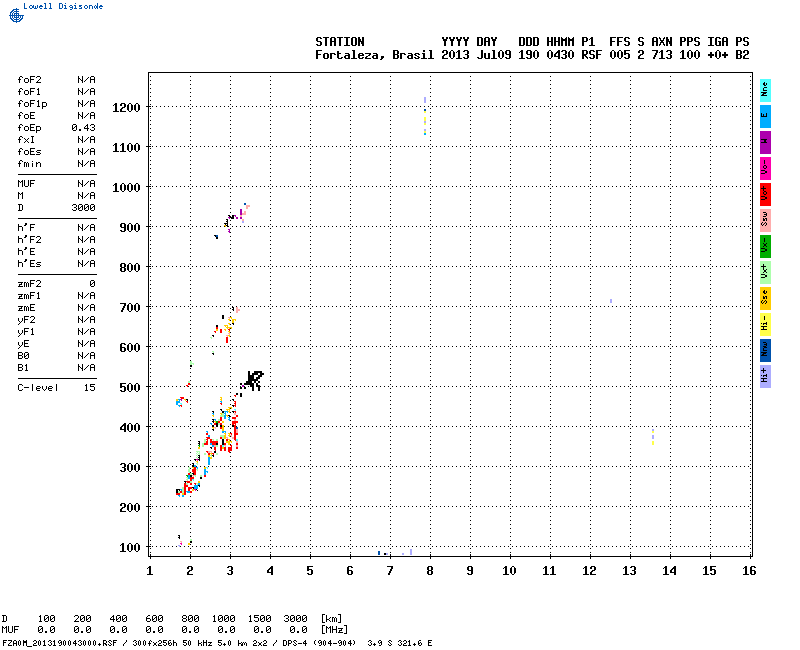Click the 3 MHz frequency axis label

click(x=230, y=571)
